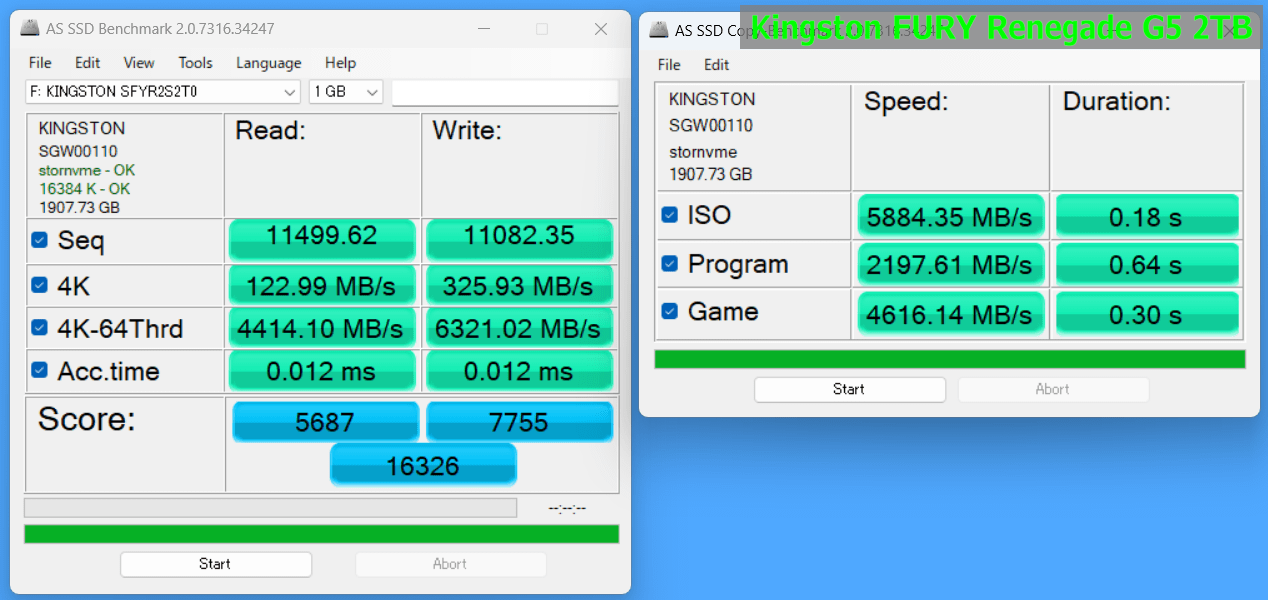Uncheck the Game copy test
The image size is (1268, 600).
pos(670,311)
